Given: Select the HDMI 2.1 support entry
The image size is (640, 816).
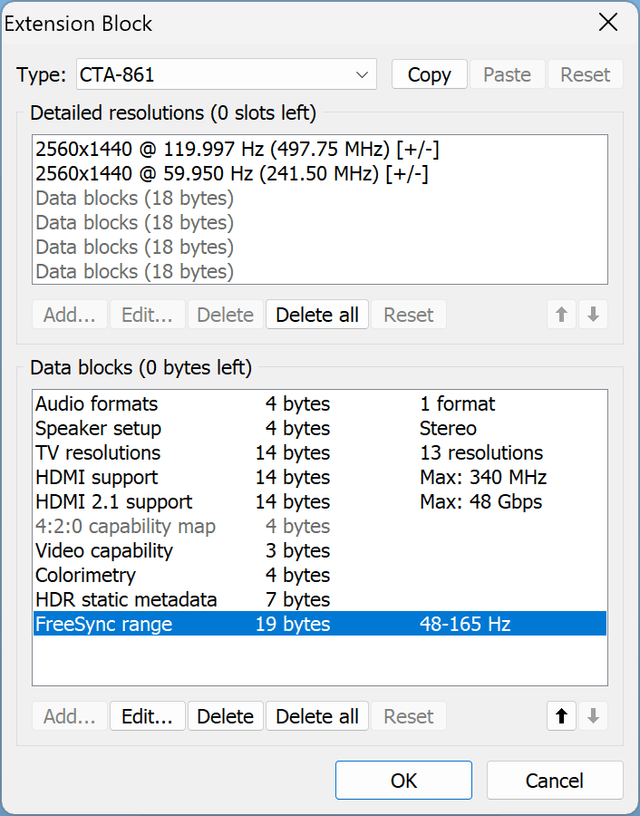Looking at the screenshot, I should (320, 502).
